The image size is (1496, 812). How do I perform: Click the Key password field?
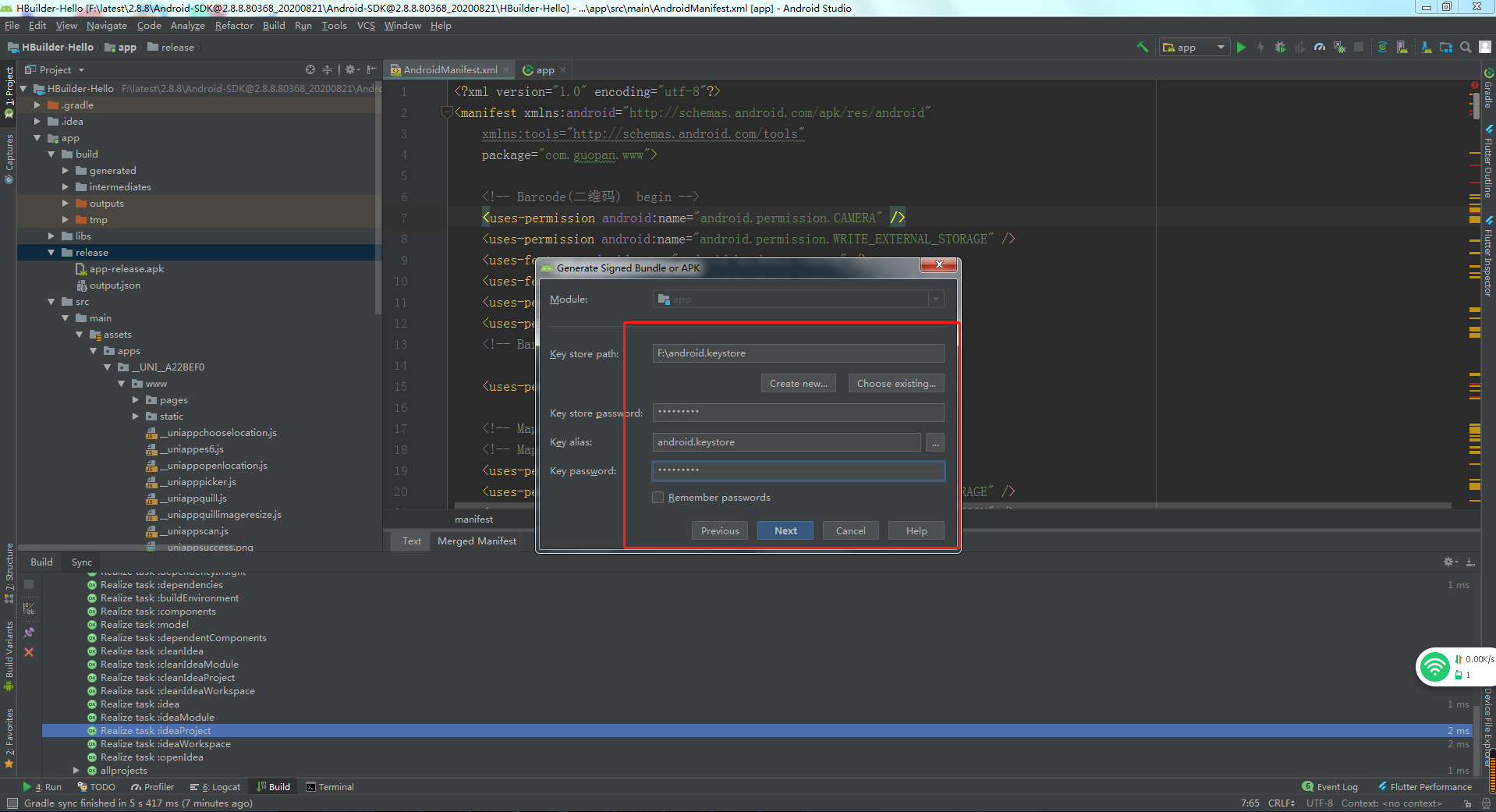click(x=798, y=471)
